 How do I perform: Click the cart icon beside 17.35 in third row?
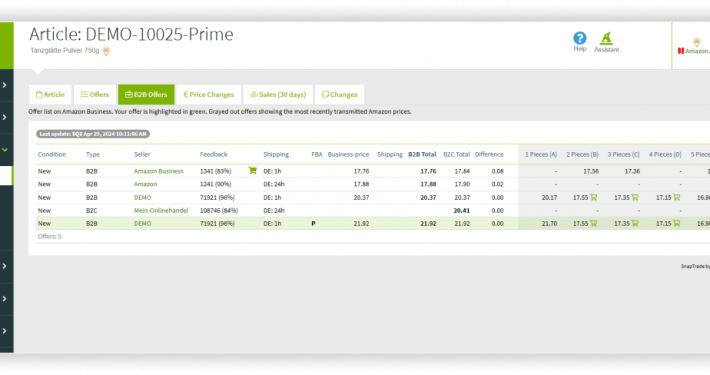635,197
